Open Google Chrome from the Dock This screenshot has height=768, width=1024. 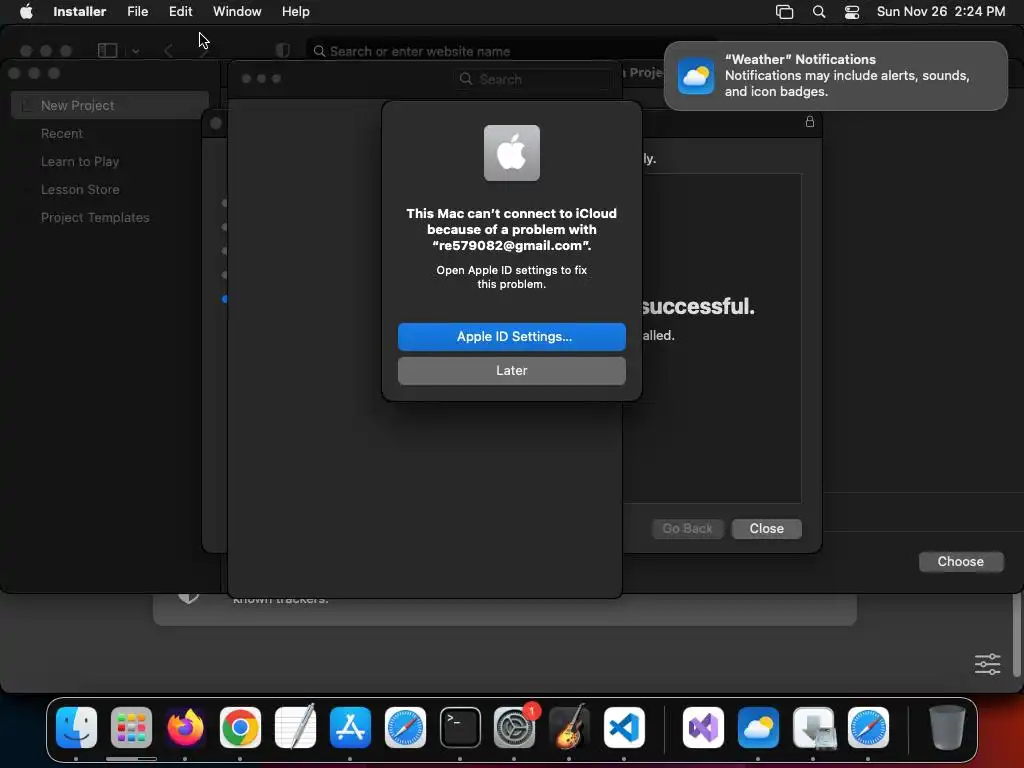click(240, 727)
